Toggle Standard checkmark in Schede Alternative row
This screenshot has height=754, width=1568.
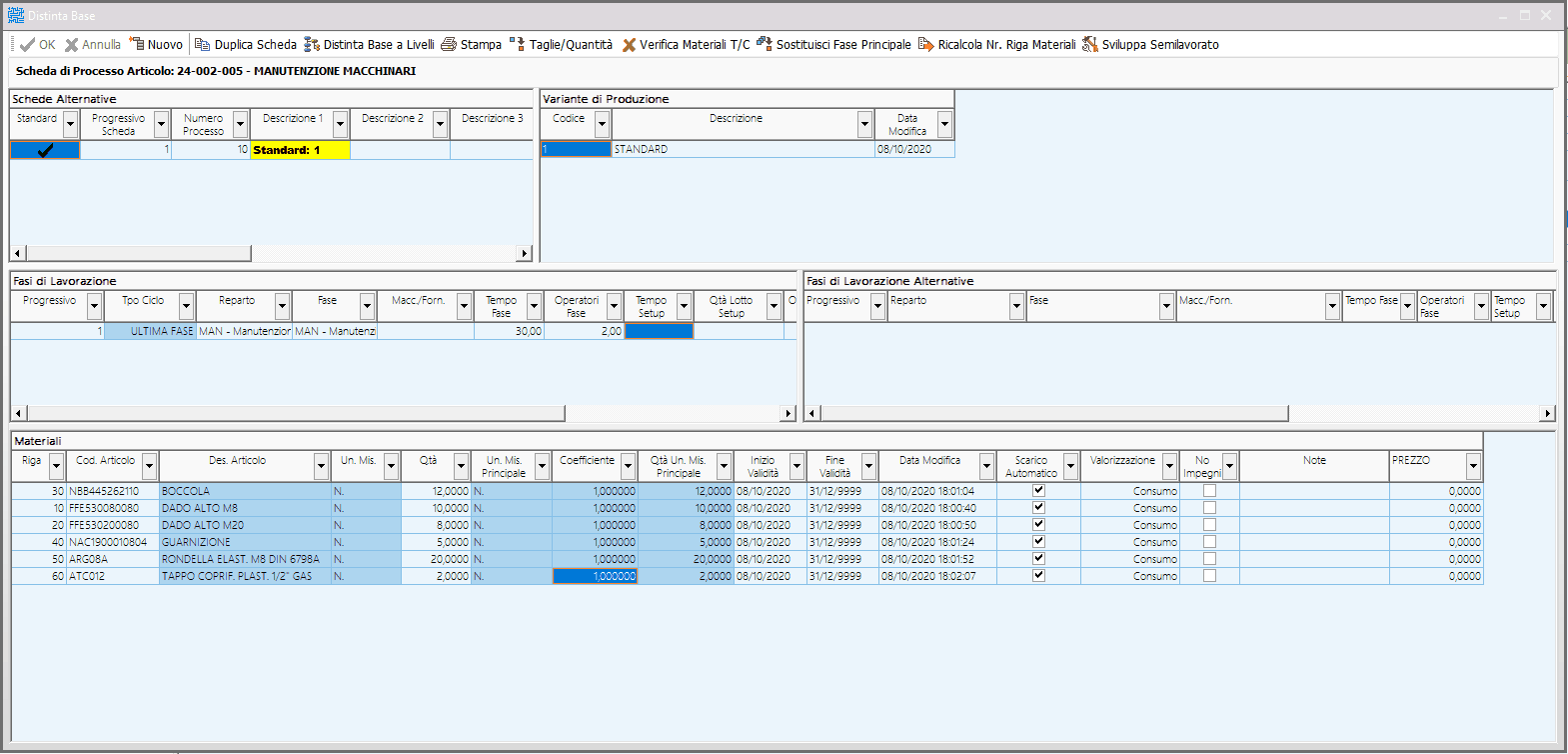tap(45, 150)
